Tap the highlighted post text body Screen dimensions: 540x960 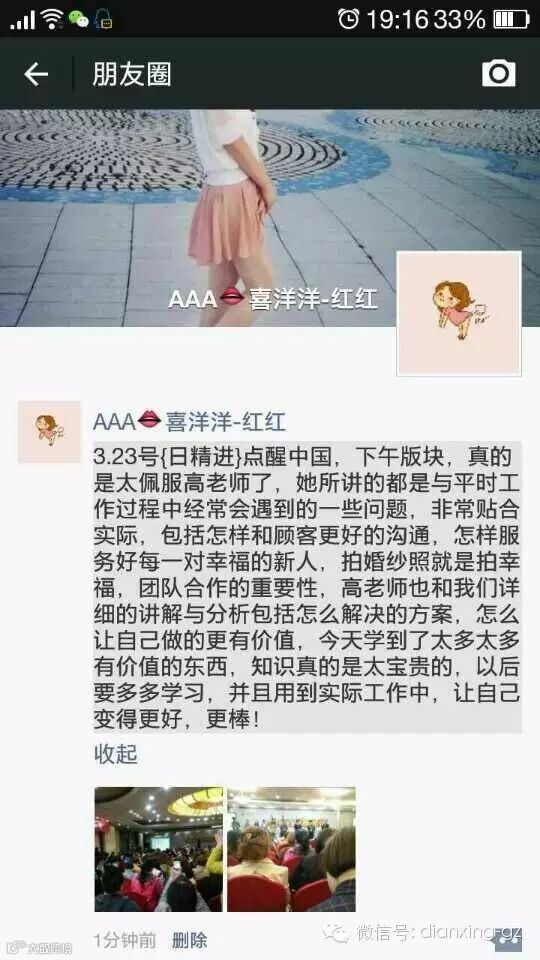coord(307,586)
